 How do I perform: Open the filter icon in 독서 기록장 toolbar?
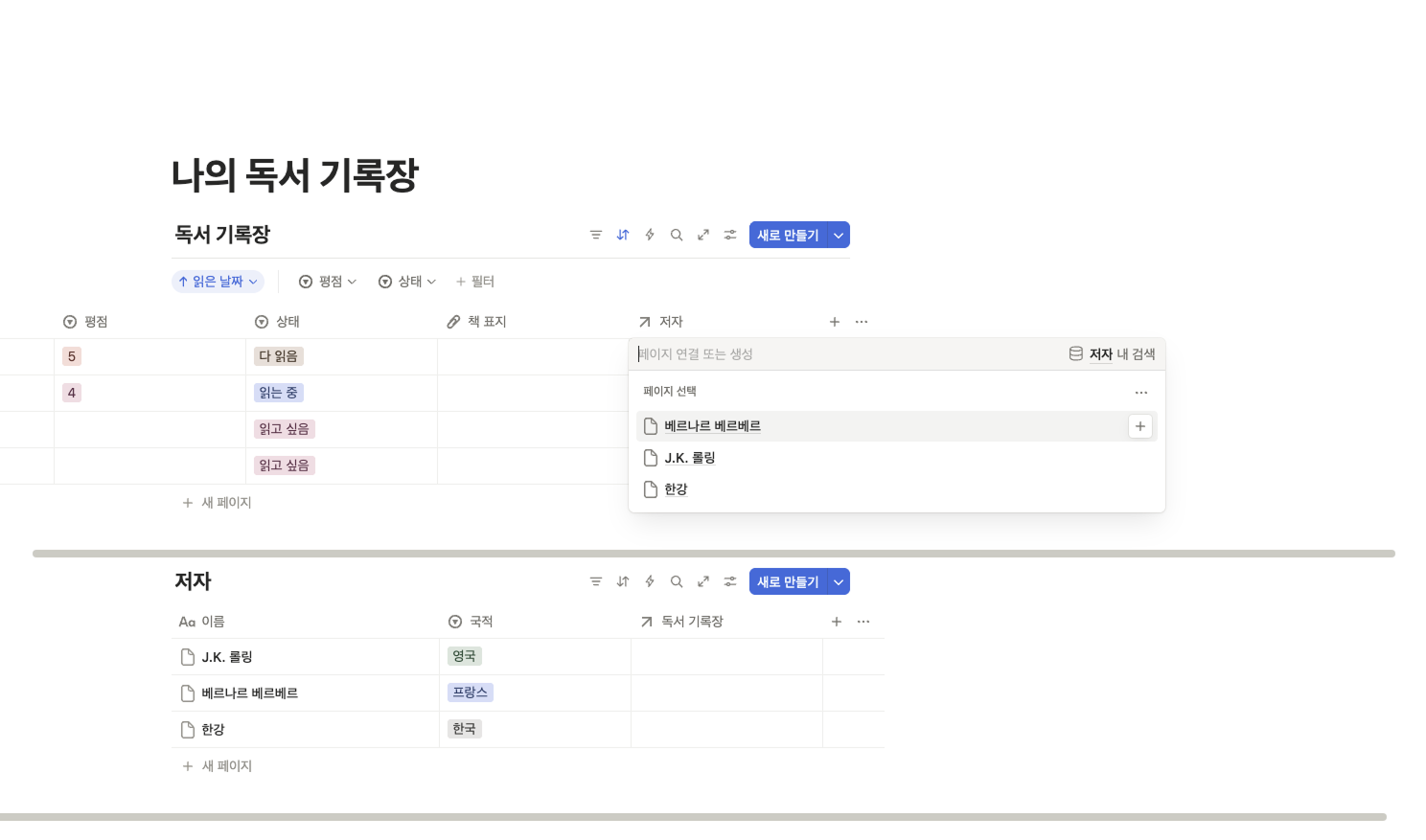[x=595, y=234]
